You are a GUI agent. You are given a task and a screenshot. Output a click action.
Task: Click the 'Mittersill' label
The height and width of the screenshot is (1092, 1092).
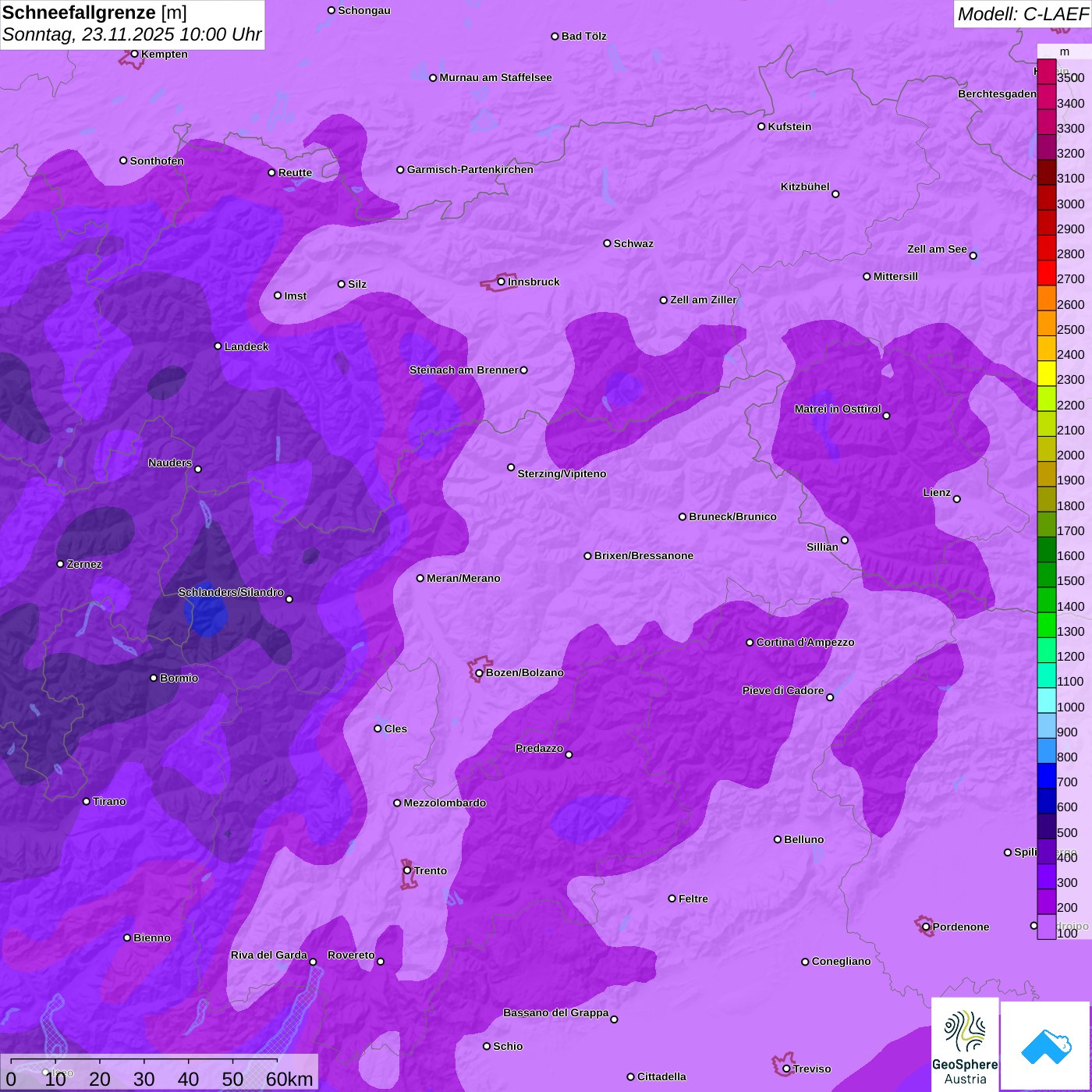point(895,276)
